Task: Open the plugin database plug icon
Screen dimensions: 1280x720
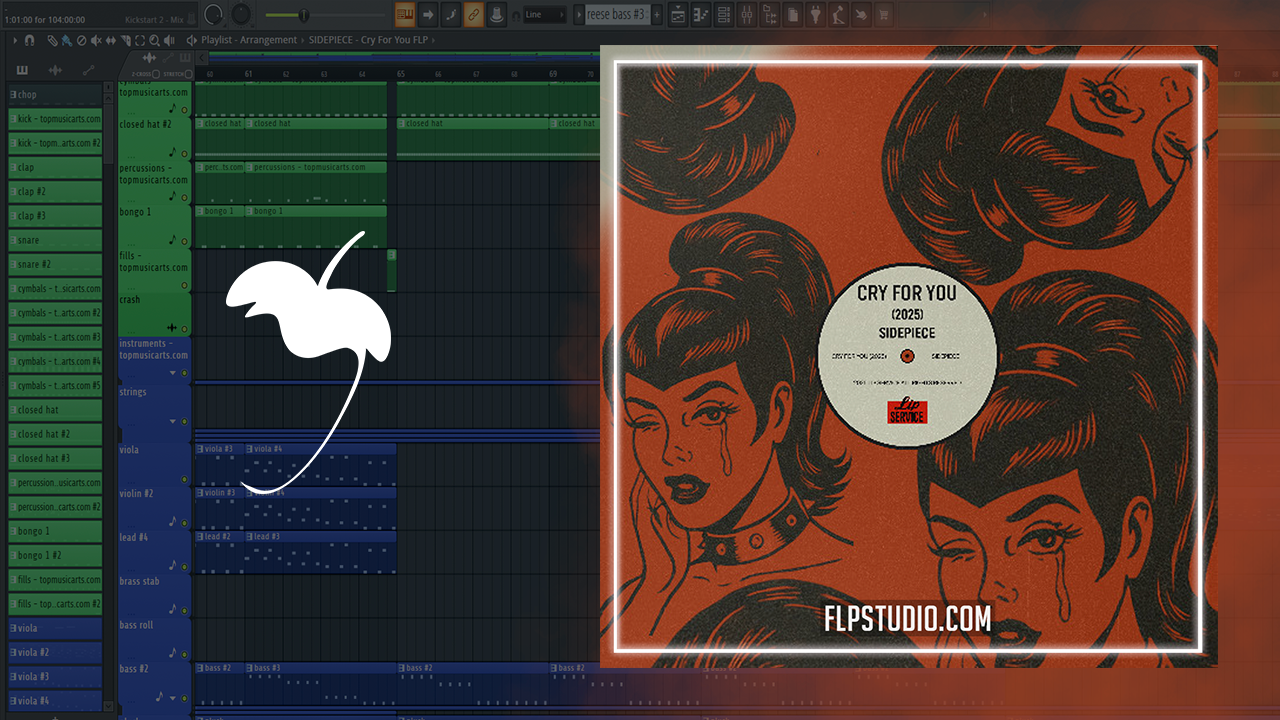Action: [815, 15]
